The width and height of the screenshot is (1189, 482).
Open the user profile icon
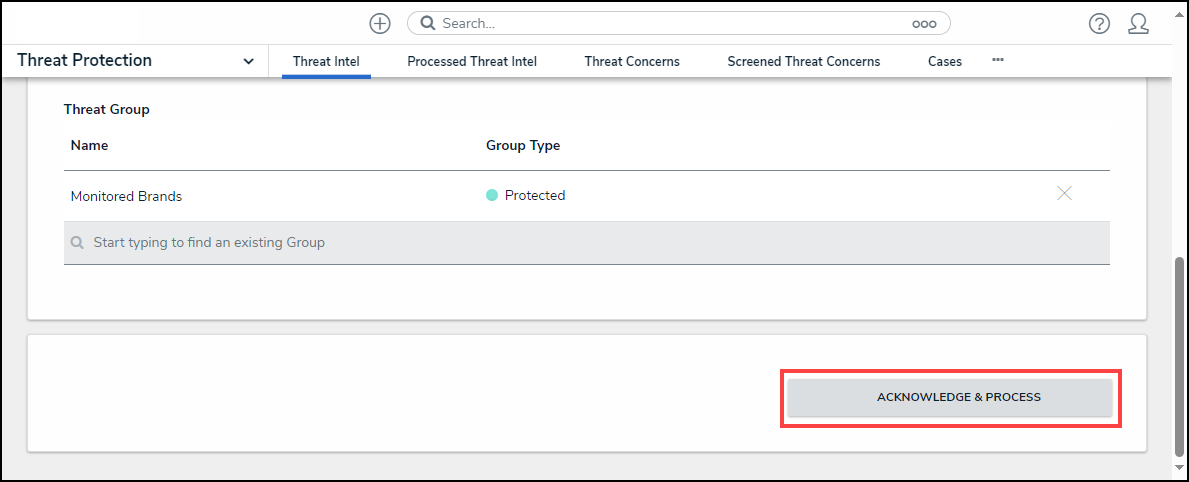[x=1138, y=24]
